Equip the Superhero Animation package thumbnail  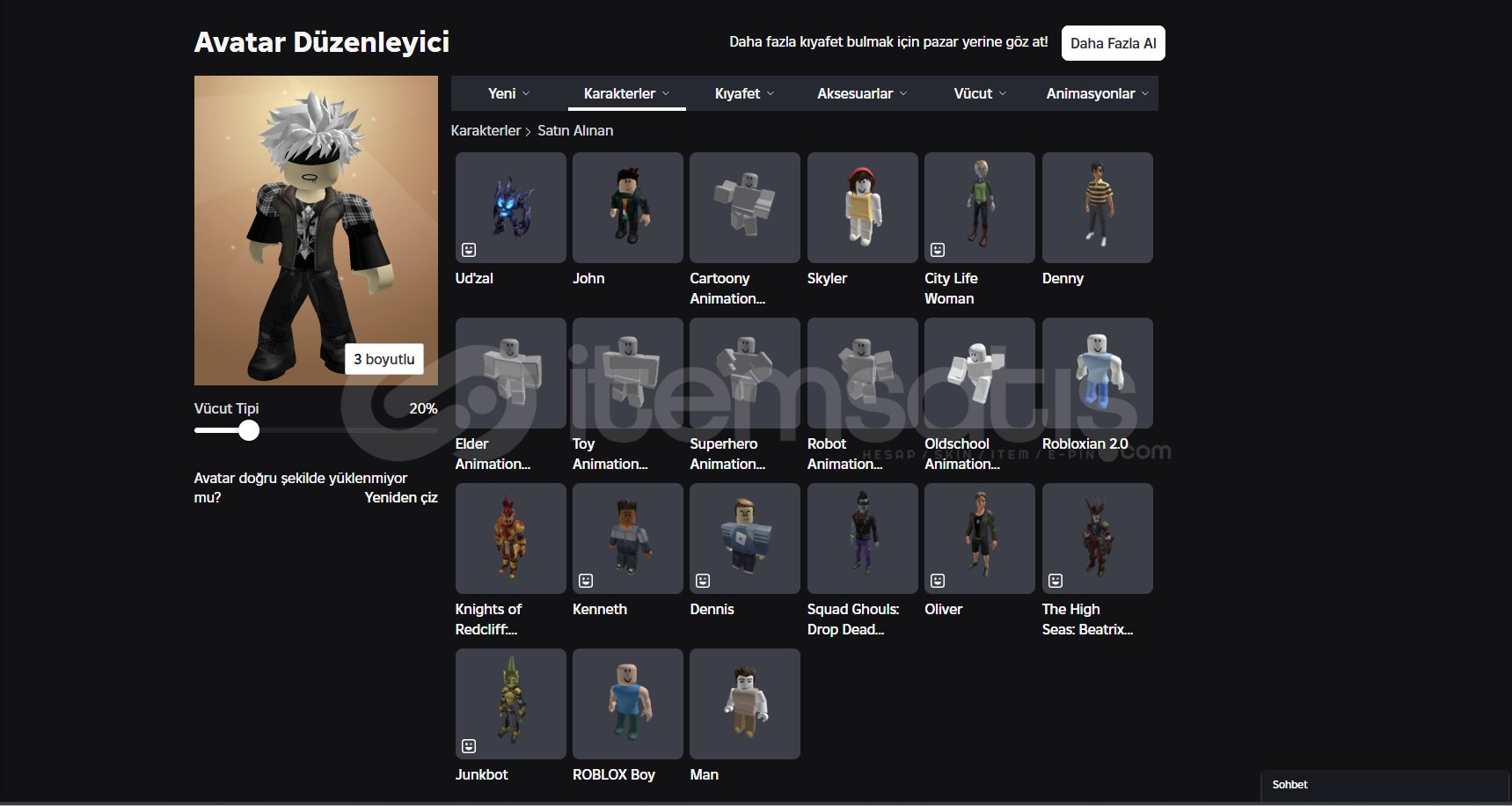[x=745, y=373]
